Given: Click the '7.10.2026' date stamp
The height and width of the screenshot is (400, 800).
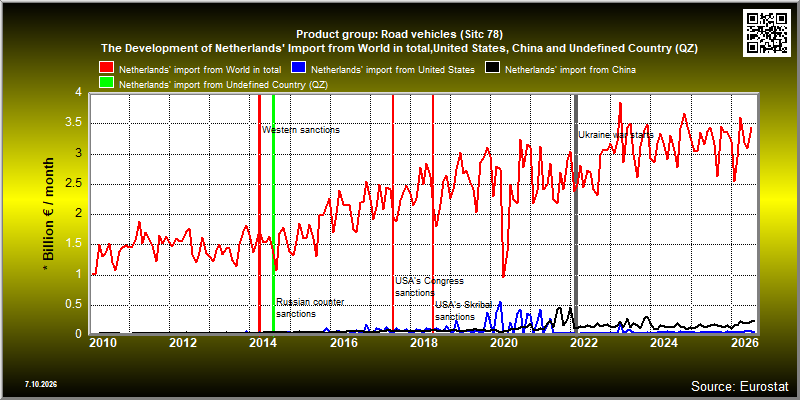Looking at the screenshot, I should click(40, 383).
